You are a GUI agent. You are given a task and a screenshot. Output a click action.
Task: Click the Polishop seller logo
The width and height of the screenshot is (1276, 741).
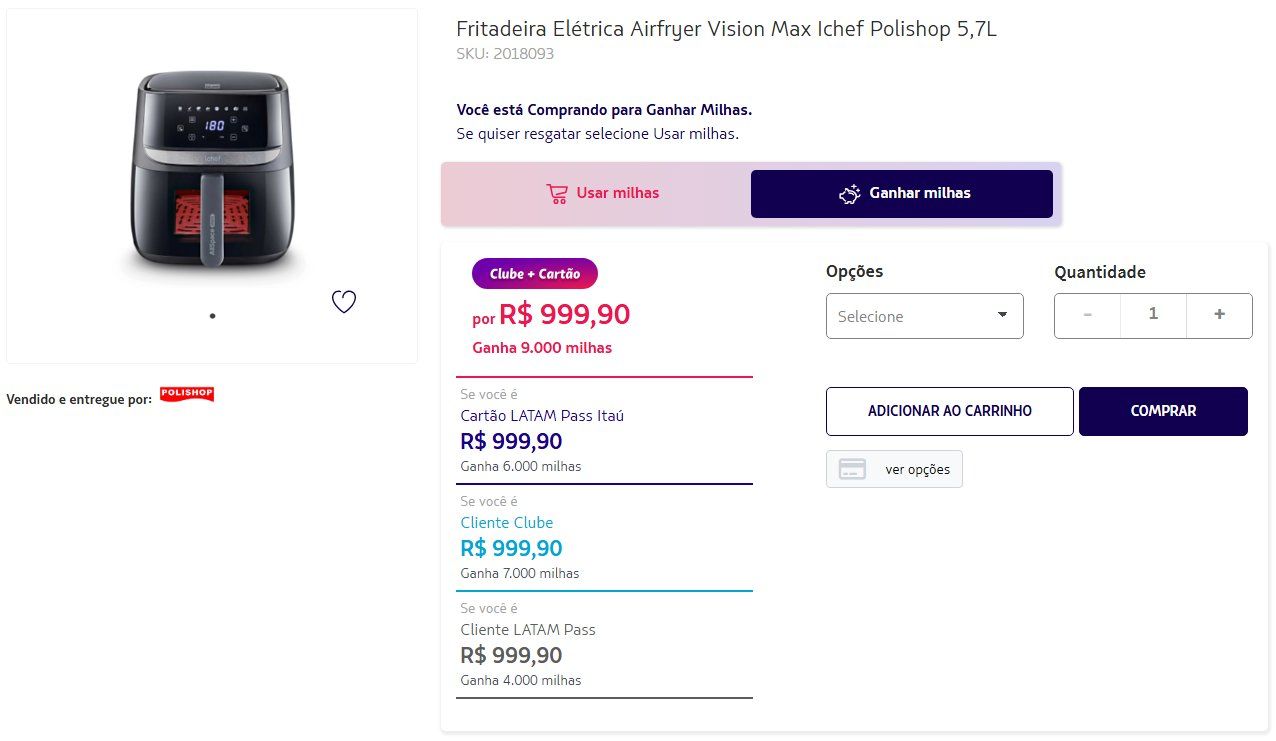point(187,395)
